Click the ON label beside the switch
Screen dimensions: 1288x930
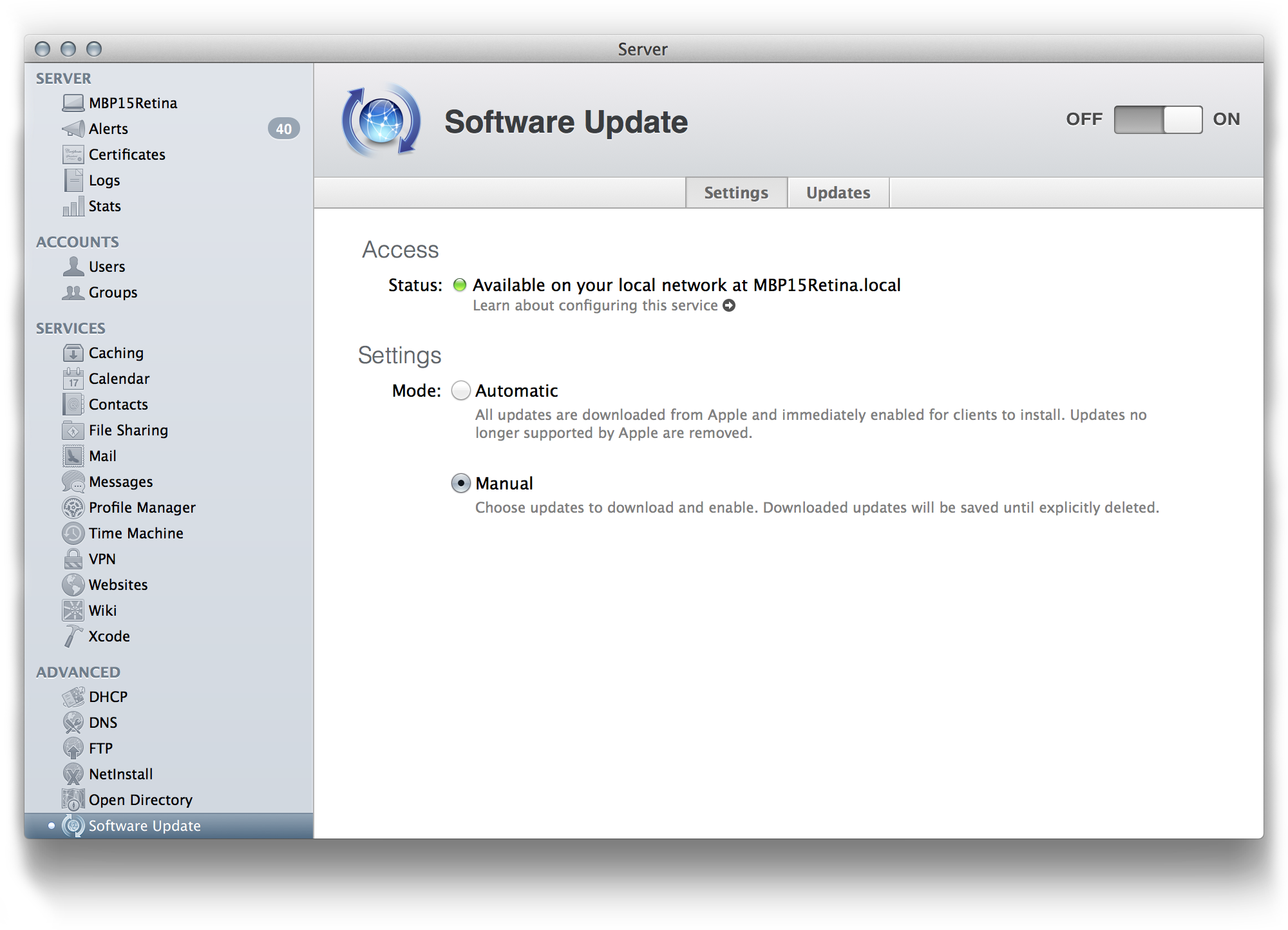point(1226,119)
